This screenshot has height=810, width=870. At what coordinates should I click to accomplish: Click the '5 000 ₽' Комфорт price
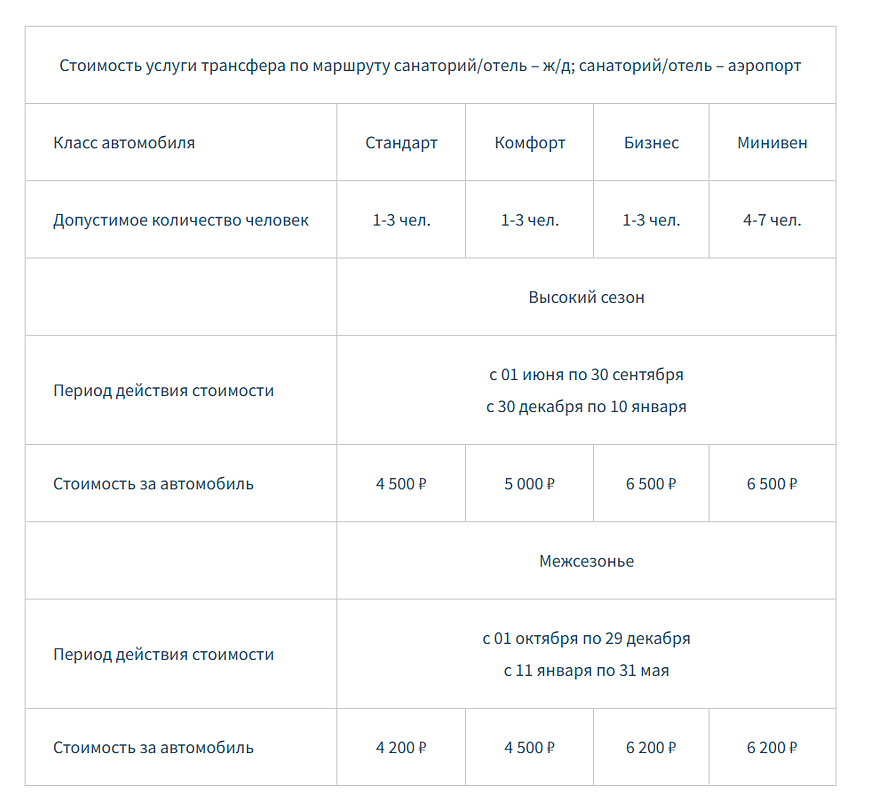tap(530, 484)
